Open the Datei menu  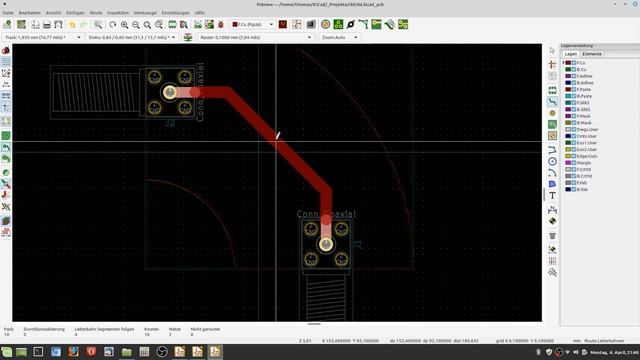coord(8,13)
